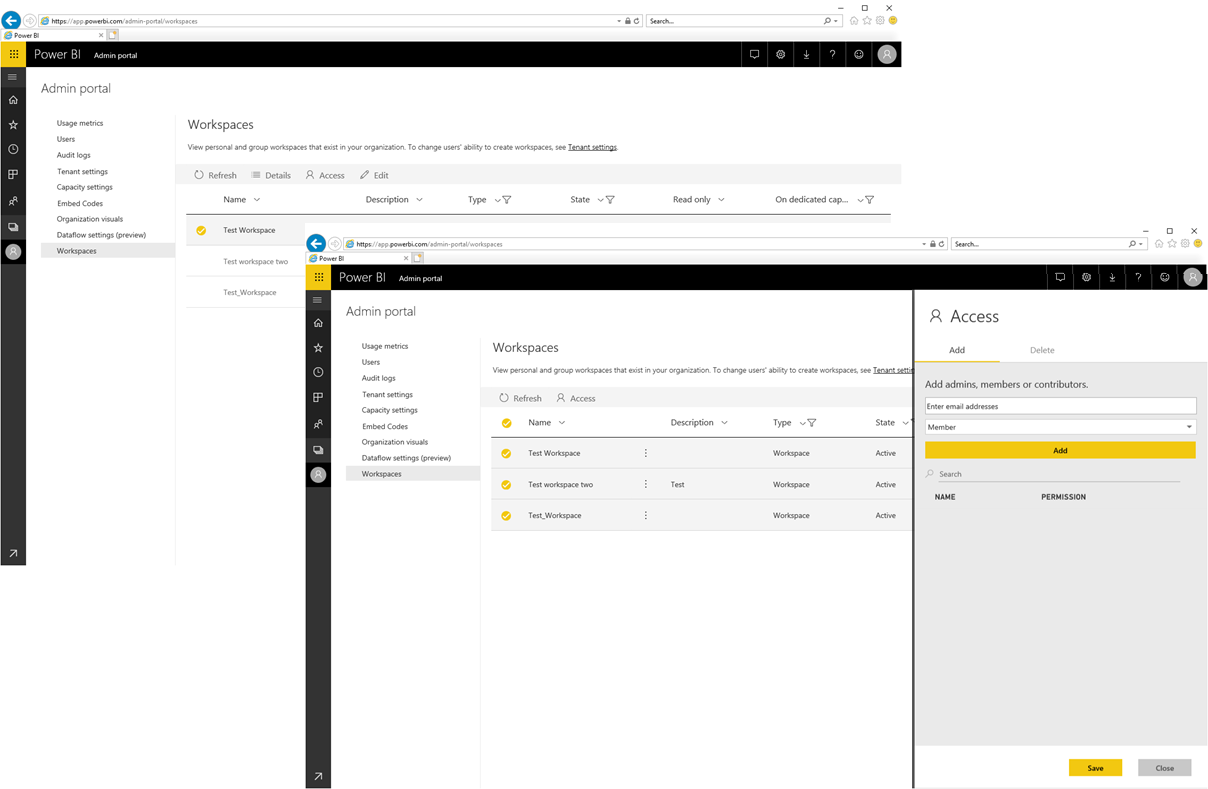The width and height of the screenshot is (1208, 789).
Task: Select the checkmark beside Test_Workspace
Action: coord(506,515)
